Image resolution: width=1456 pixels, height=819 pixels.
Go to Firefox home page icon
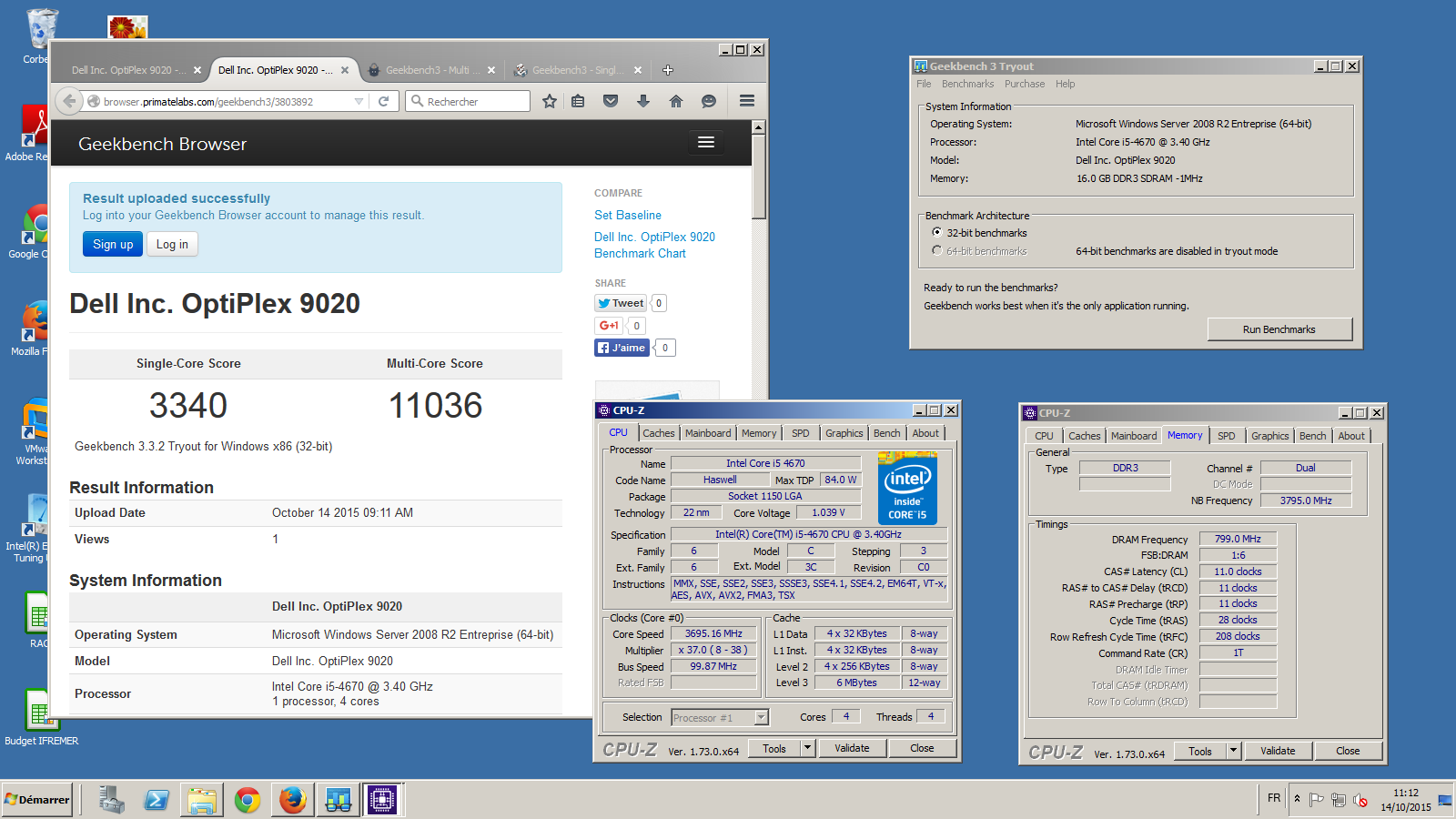click(x=676, y=101)
